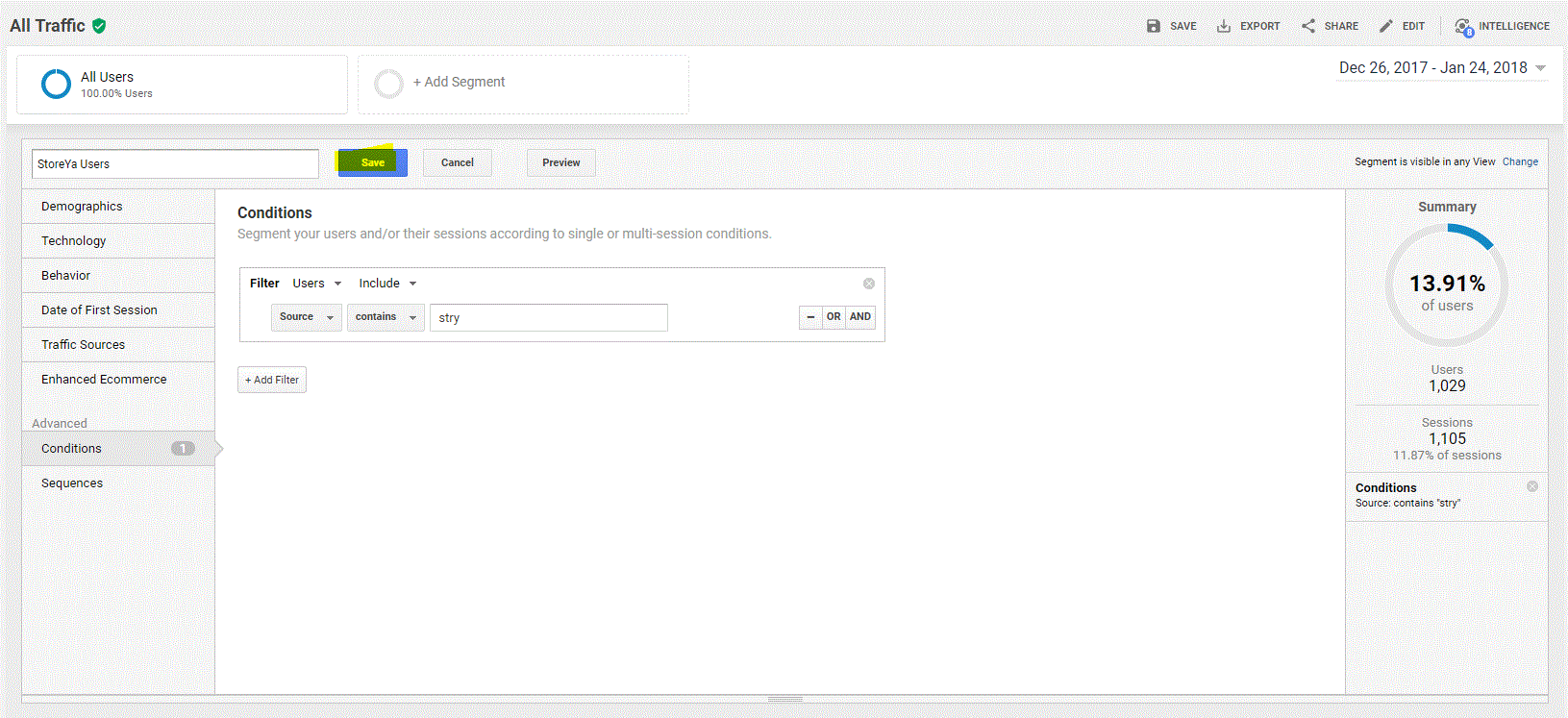
Task: Select the Demographics tab
Action: [x=82, y=207]
